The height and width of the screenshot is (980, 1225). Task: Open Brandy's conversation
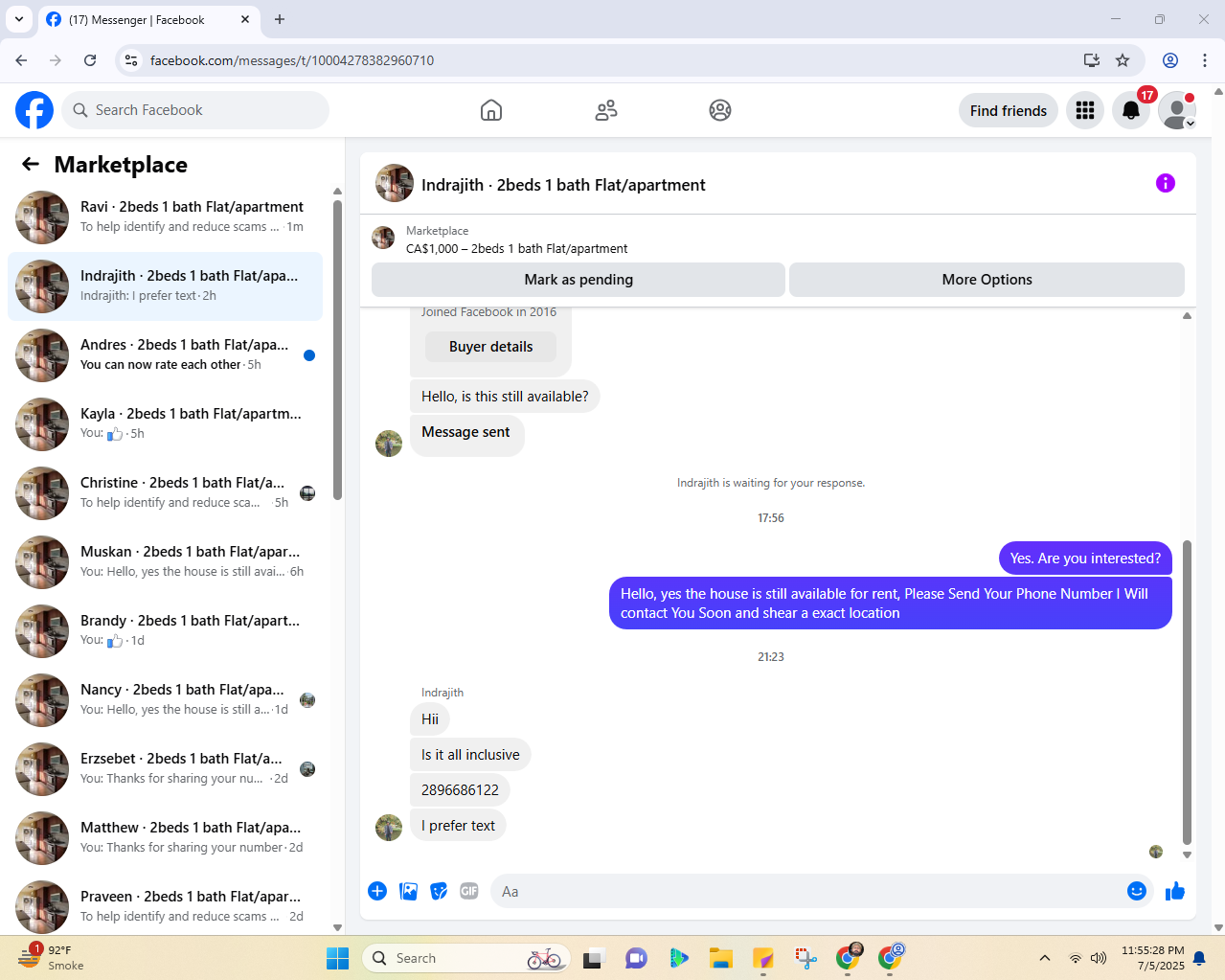click(x=165, y=631)
